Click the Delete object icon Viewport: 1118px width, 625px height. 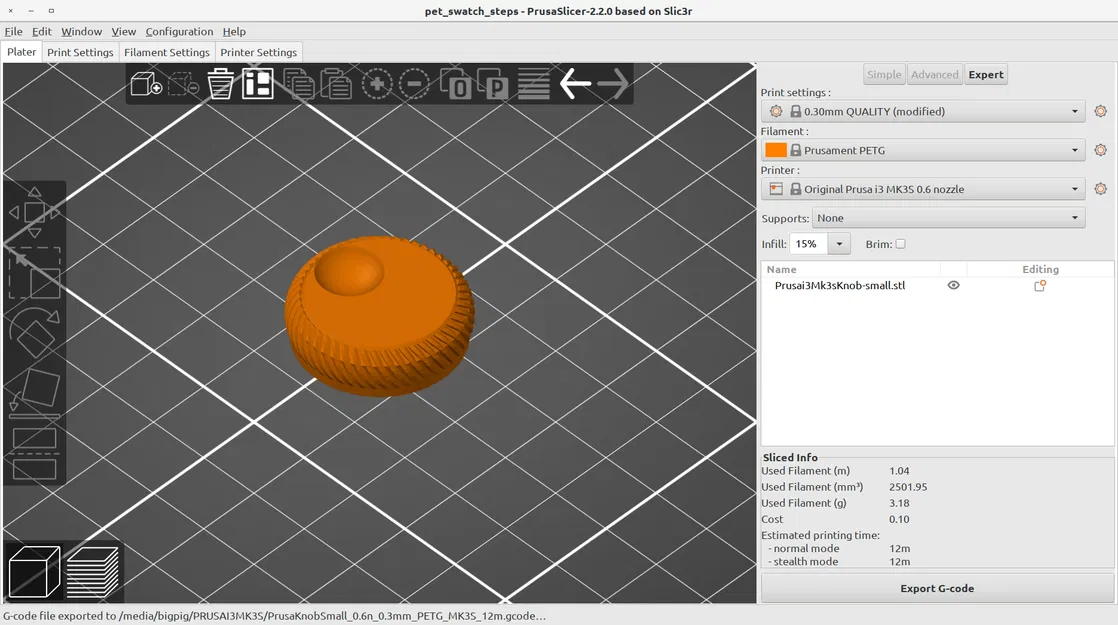[183, 84]
